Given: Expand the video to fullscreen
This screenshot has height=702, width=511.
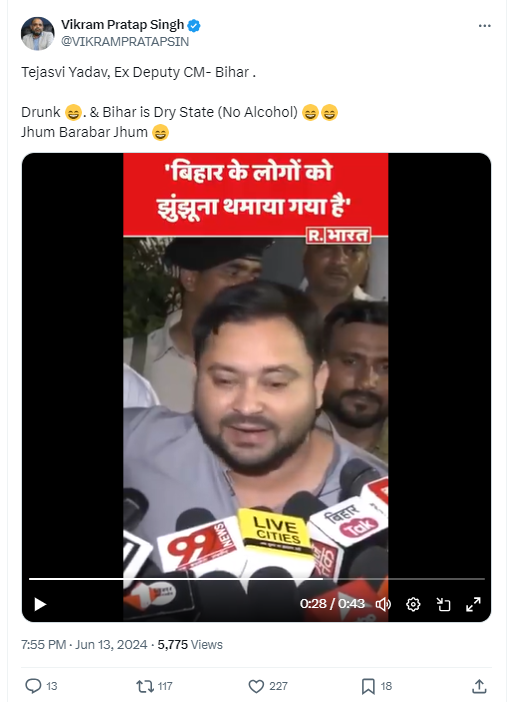Looking at the screenshot, I should [x=473, y=604].
